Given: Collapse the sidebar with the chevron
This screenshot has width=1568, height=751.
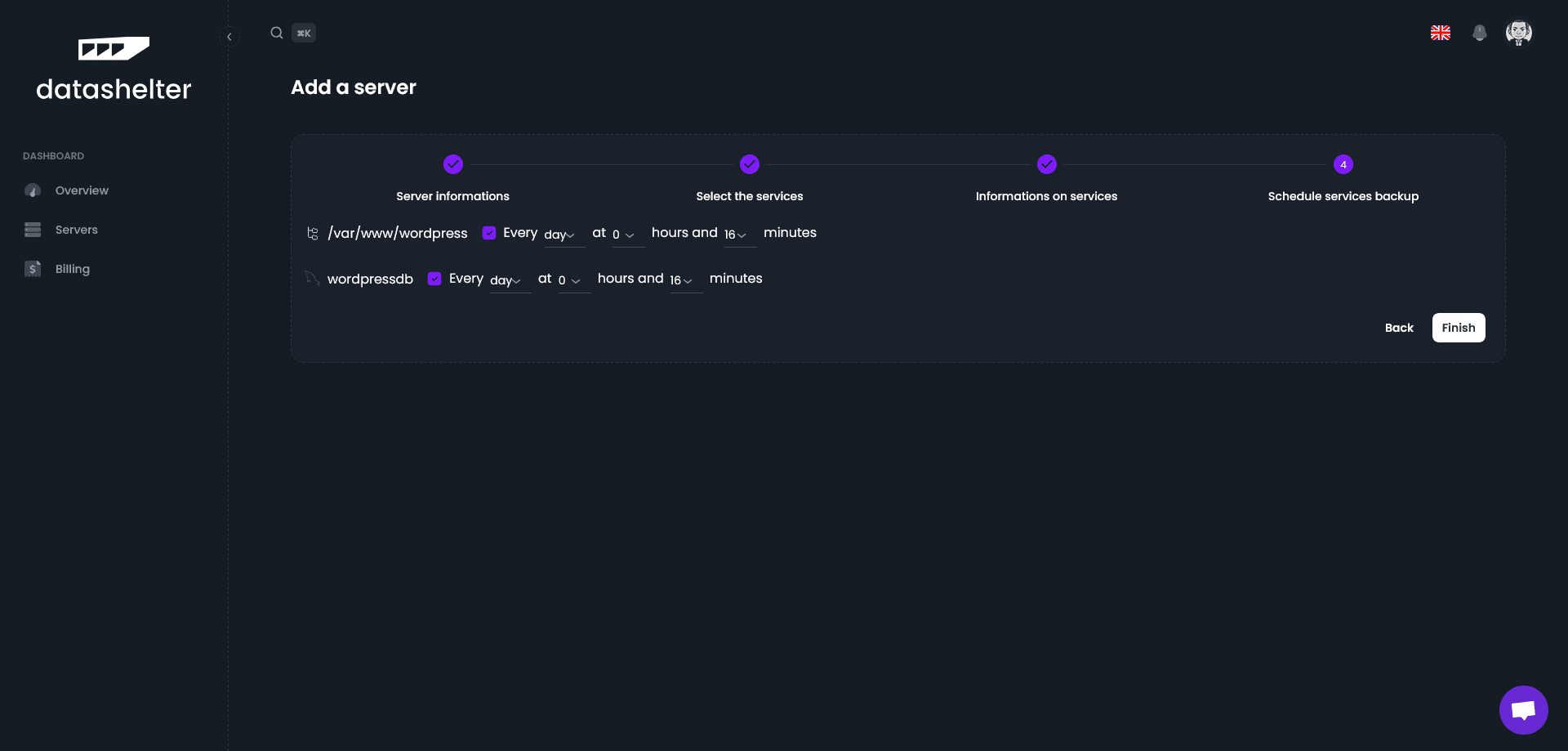Looking at the screenshot, I should (x=229, y=37).
